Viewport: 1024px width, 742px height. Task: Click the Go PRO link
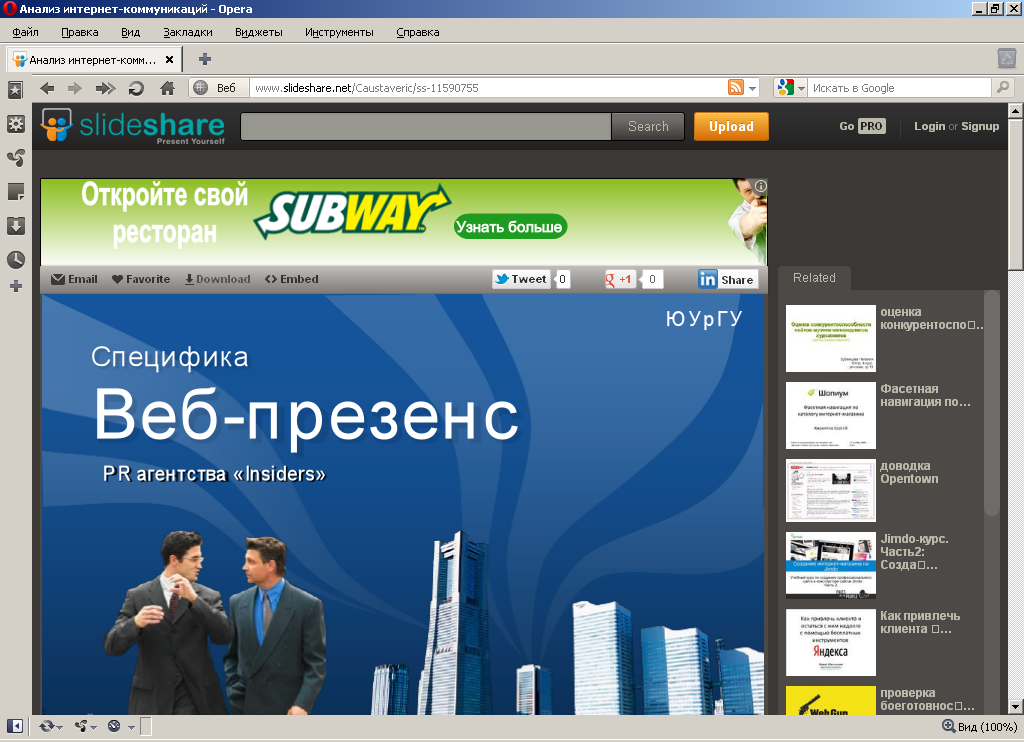click(862, 126)
